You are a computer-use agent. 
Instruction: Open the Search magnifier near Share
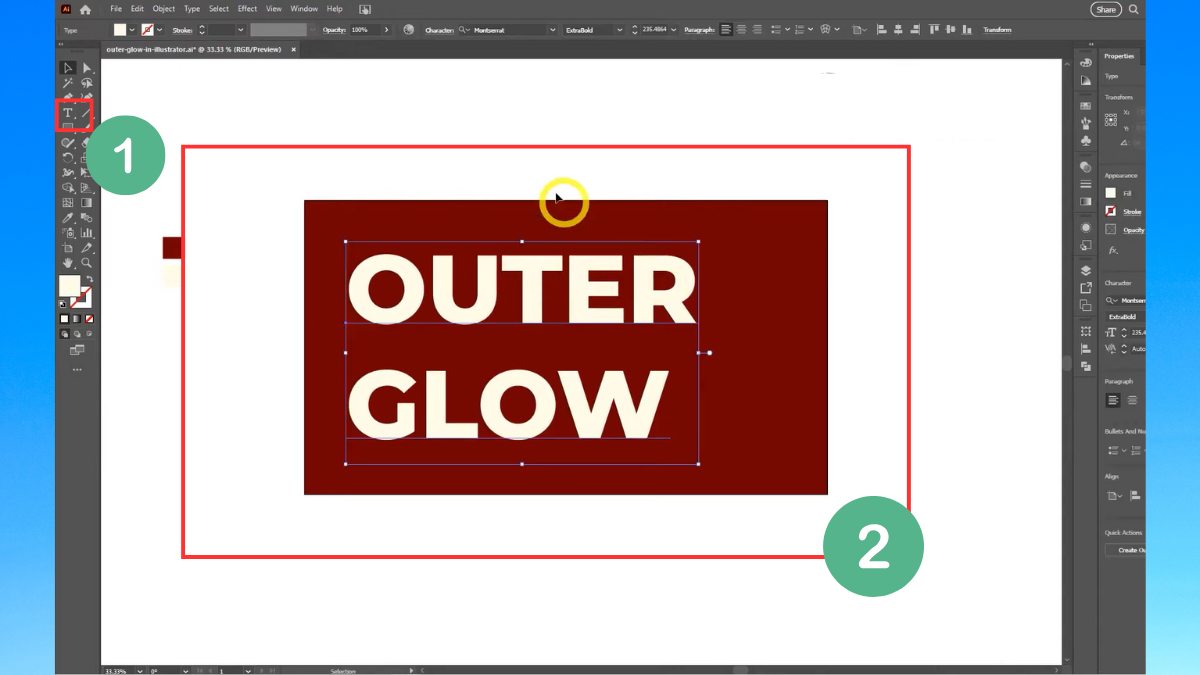[x=1133, y=9]
